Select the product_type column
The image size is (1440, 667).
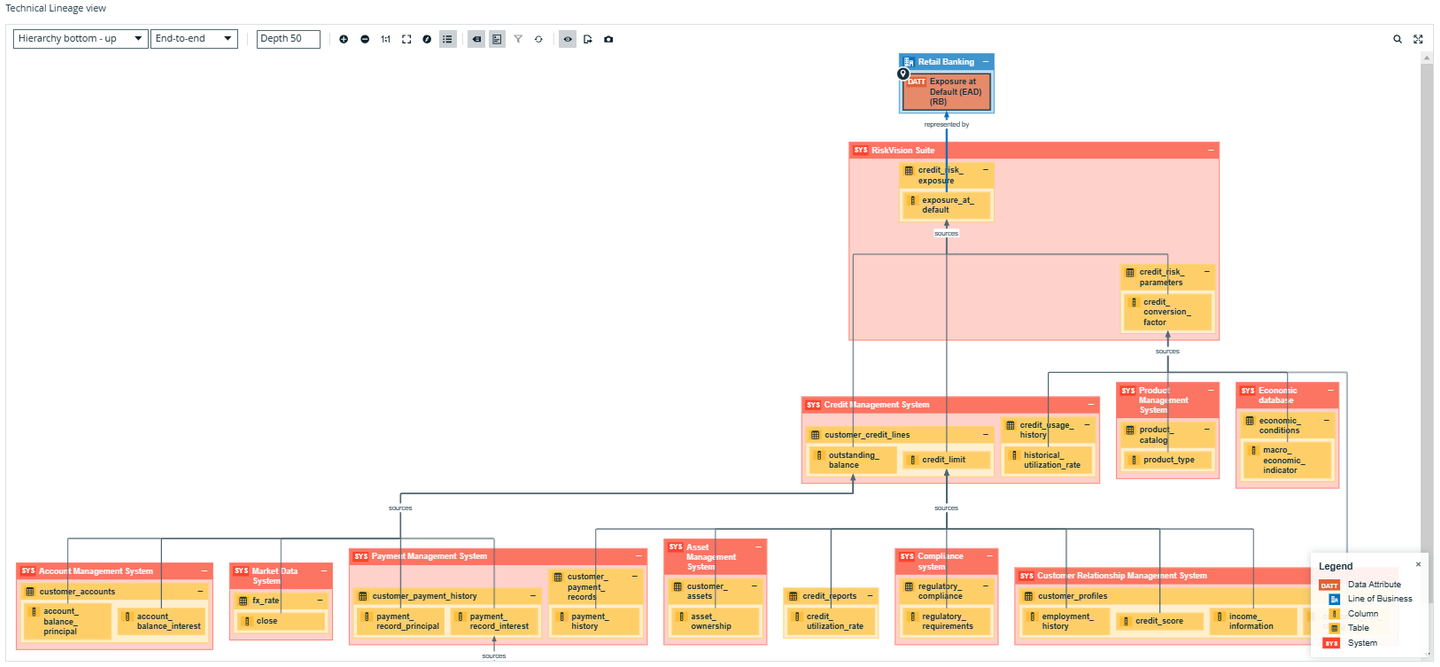[1167, 460]
